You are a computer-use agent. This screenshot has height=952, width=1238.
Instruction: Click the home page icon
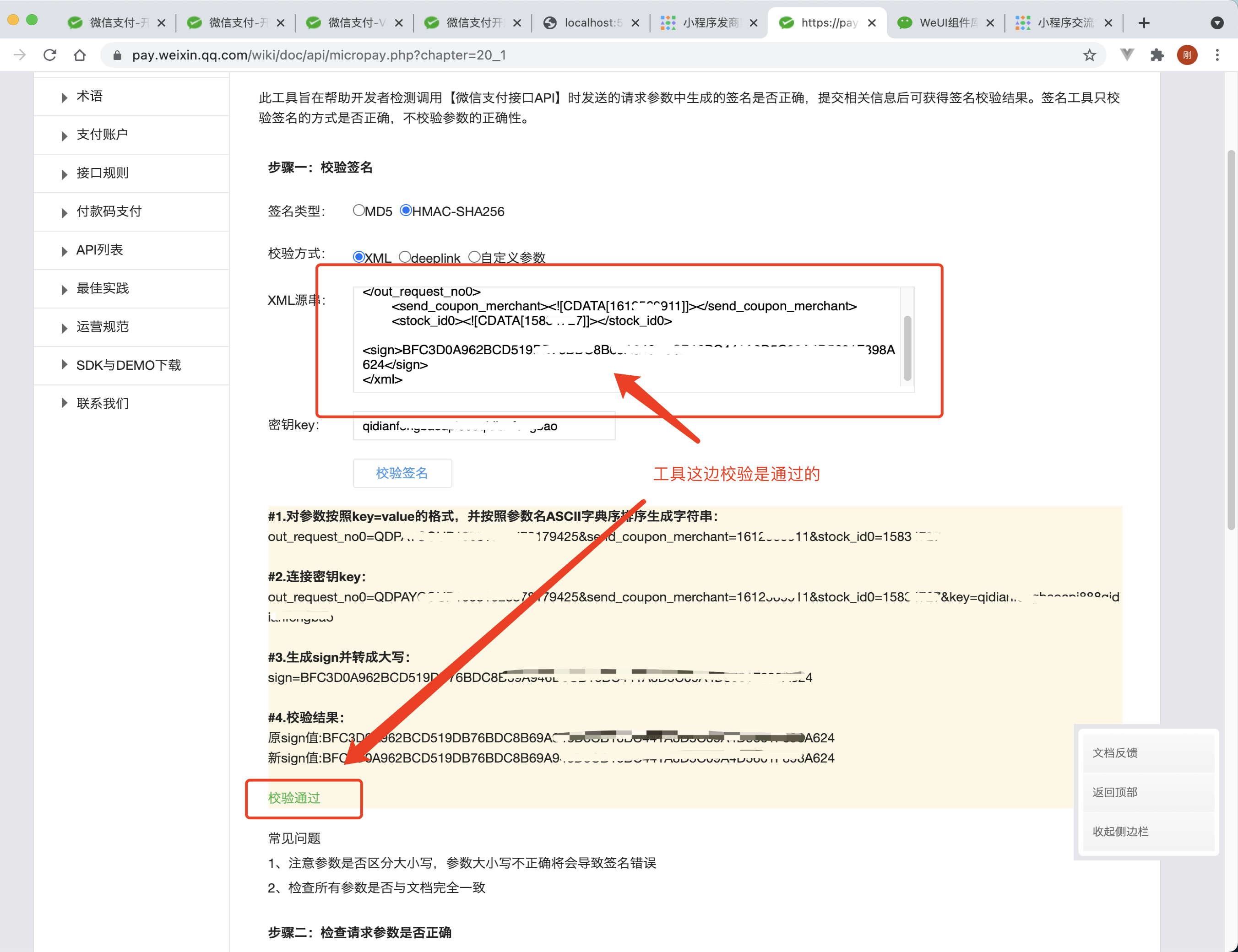(80, 55)
